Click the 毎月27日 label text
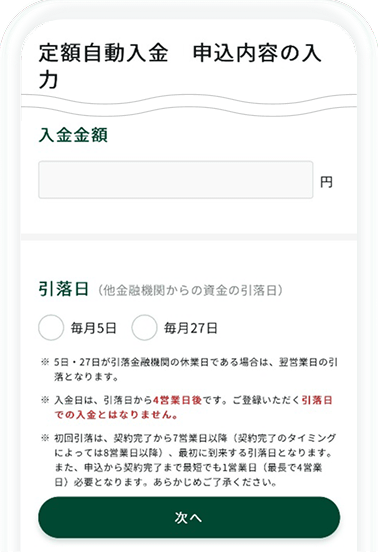 click(190, 328)
